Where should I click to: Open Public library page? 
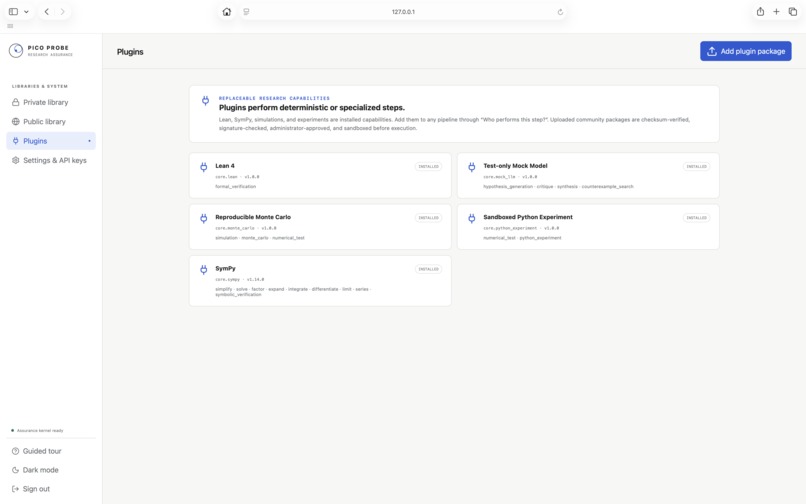[51, 122]
